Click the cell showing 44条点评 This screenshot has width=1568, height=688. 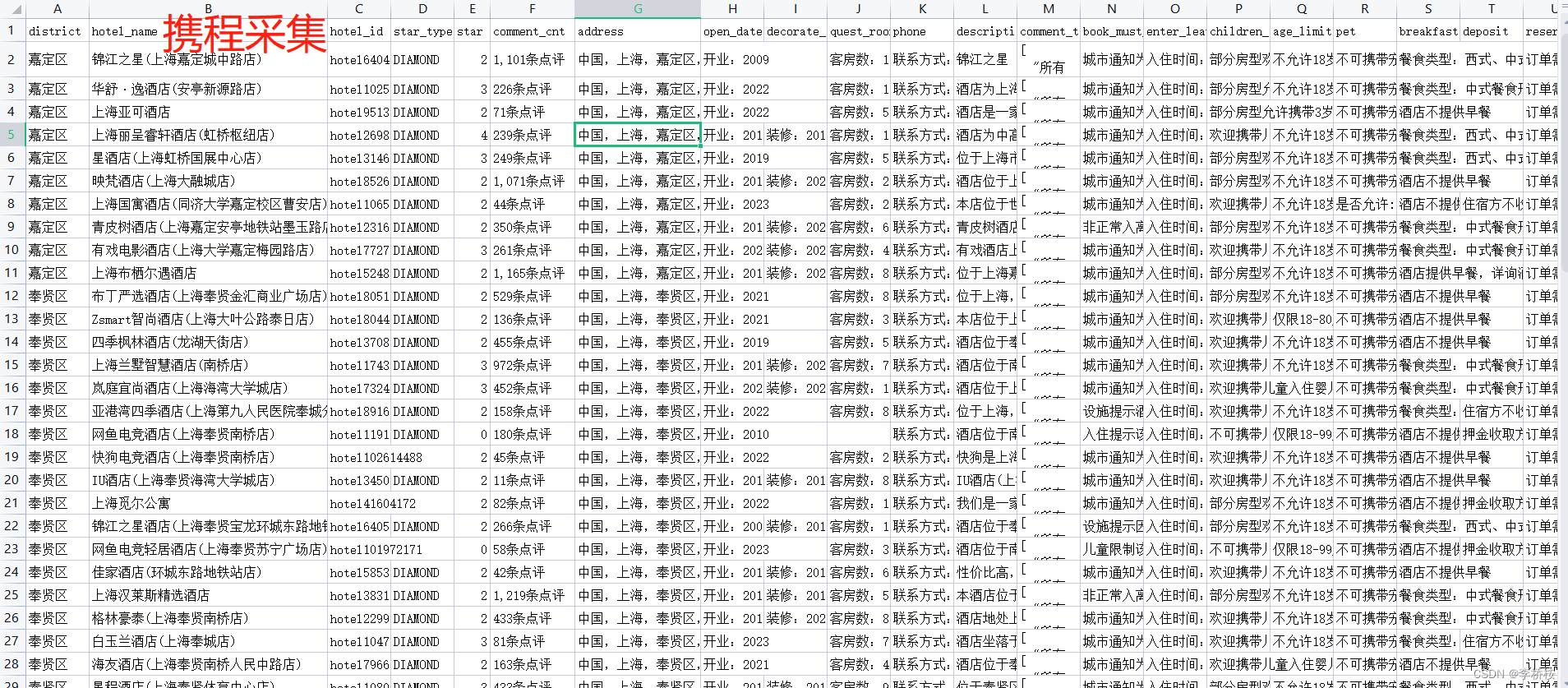[x=533, y=204]
